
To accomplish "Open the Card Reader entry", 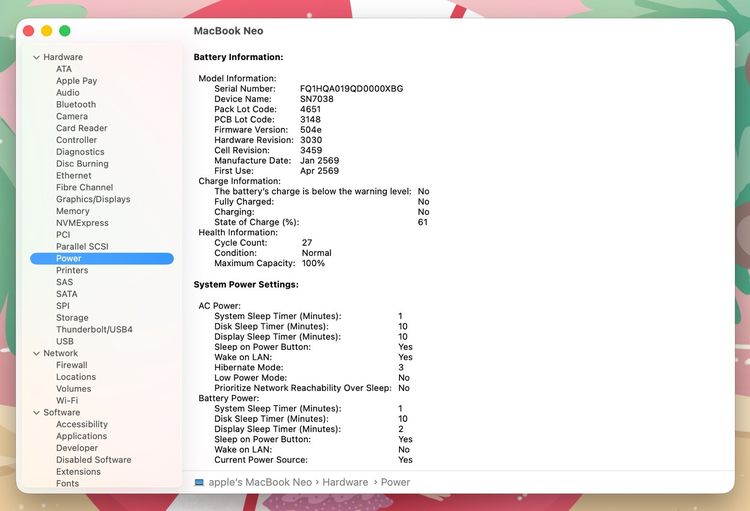I will click(81, 128).
